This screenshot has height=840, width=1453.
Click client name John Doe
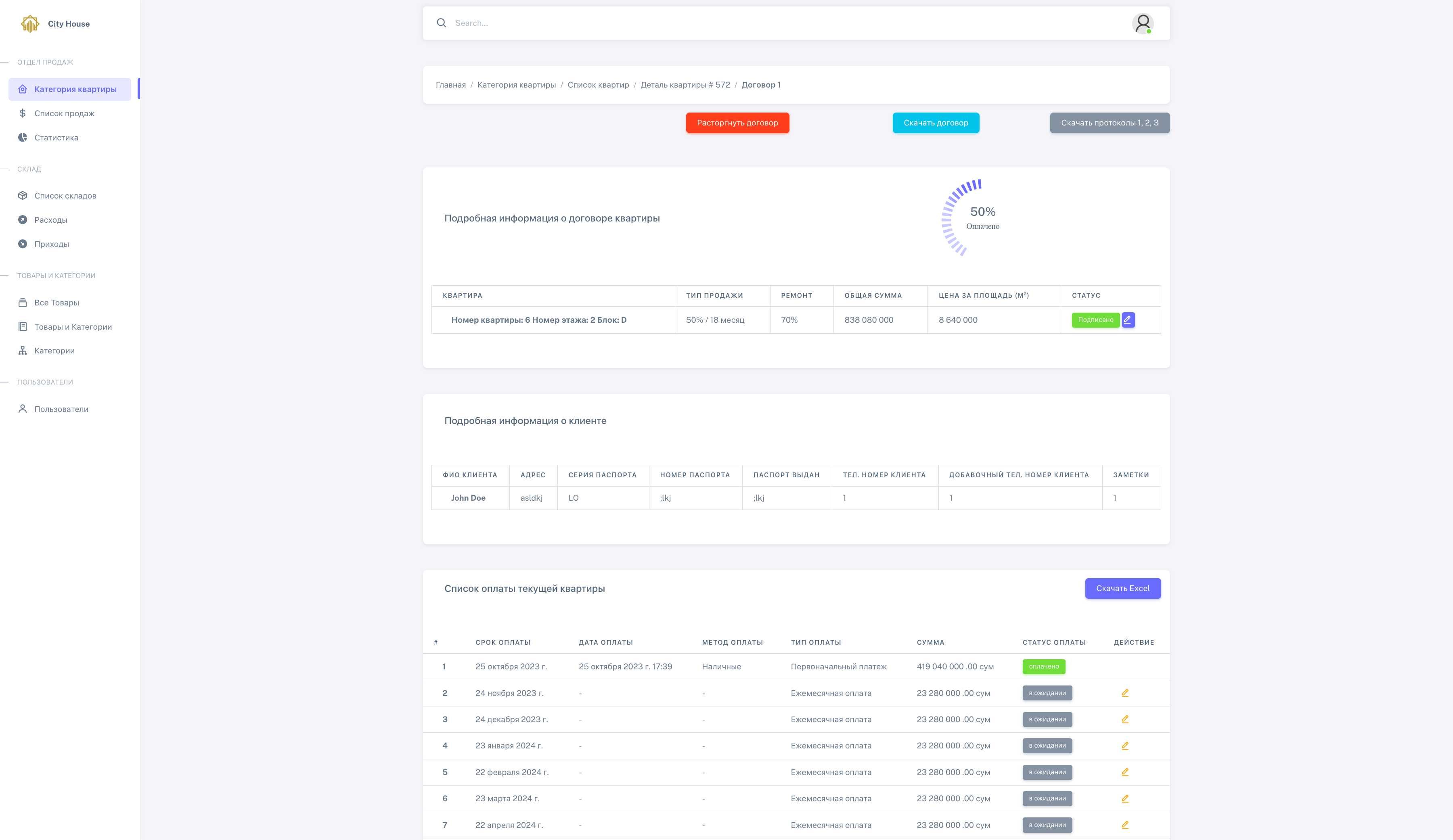pos(468,498)
